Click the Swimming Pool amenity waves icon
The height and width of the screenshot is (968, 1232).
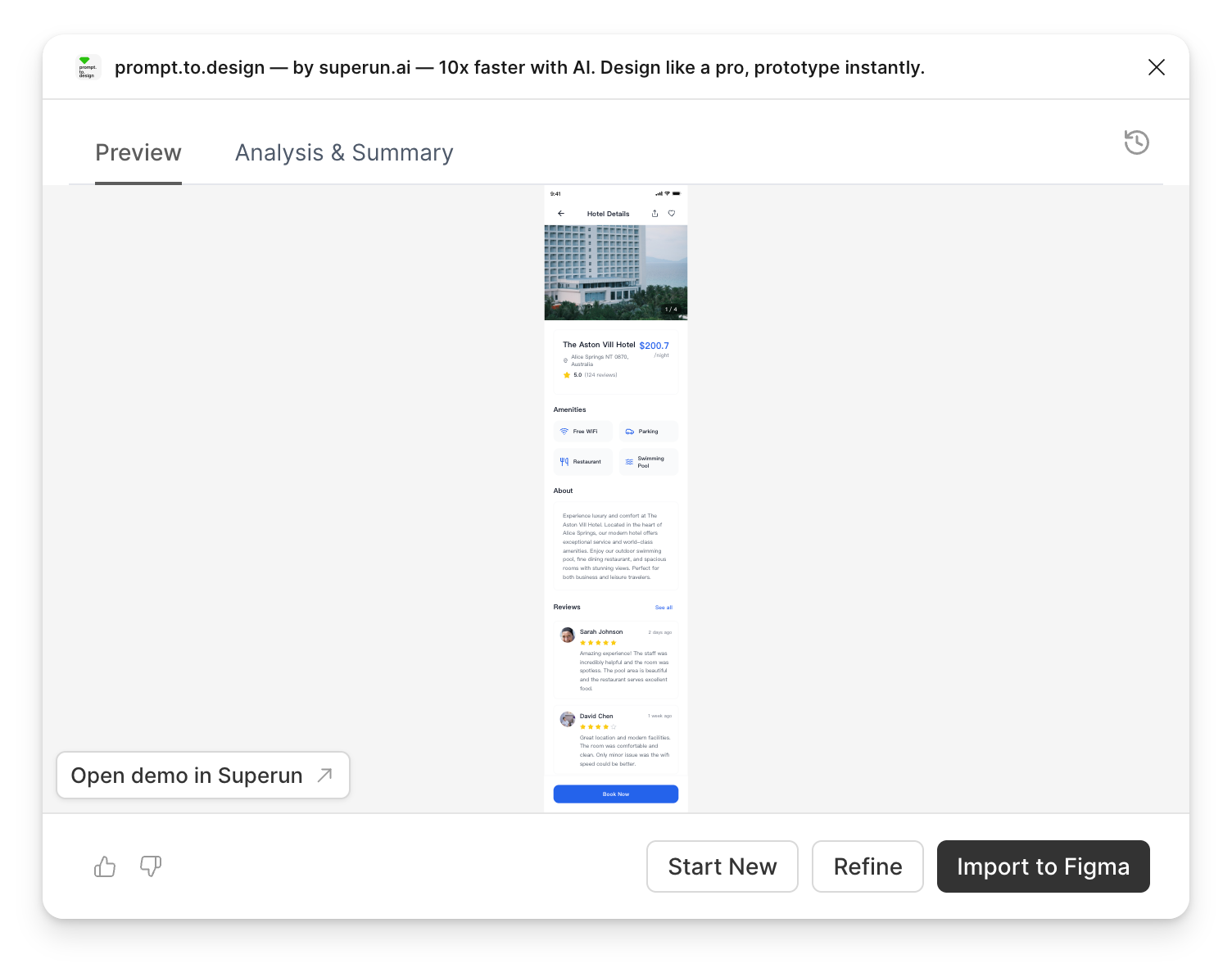click(x=629, y=462)
